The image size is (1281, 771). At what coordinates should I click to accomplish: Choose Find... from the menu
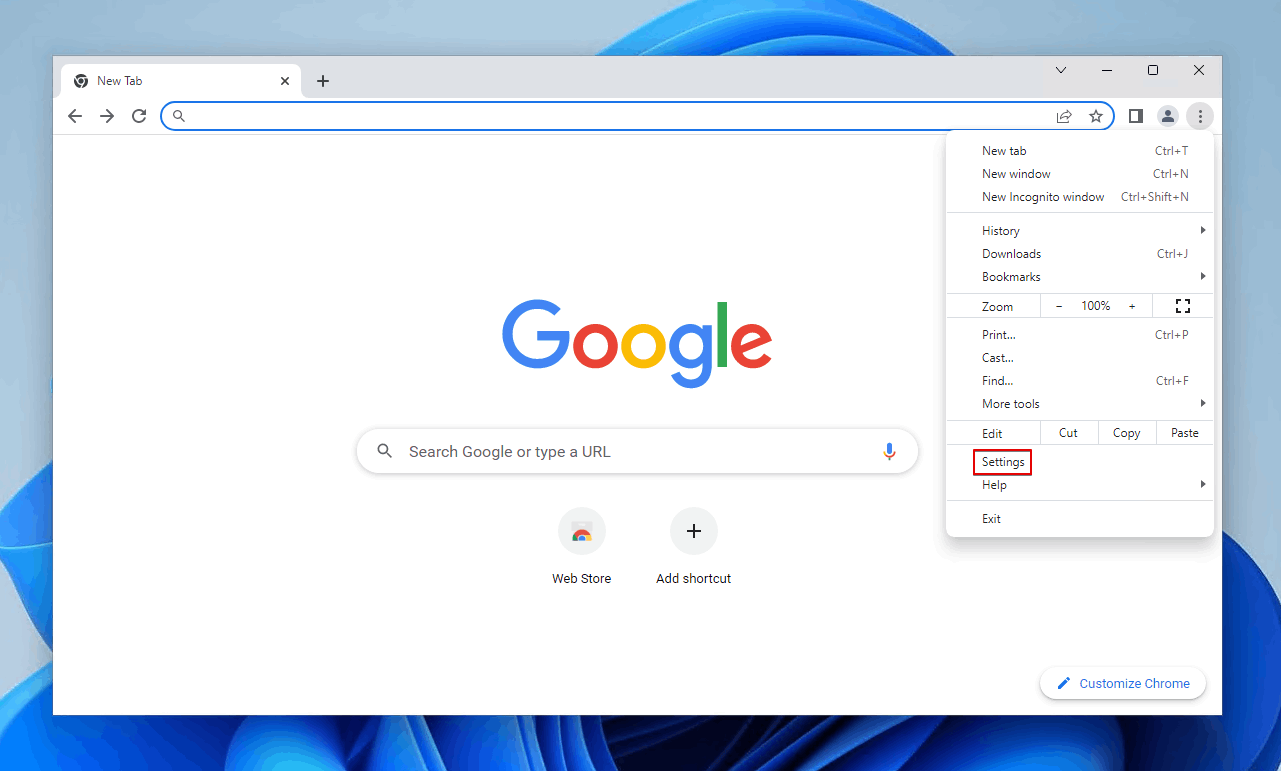1080,381
